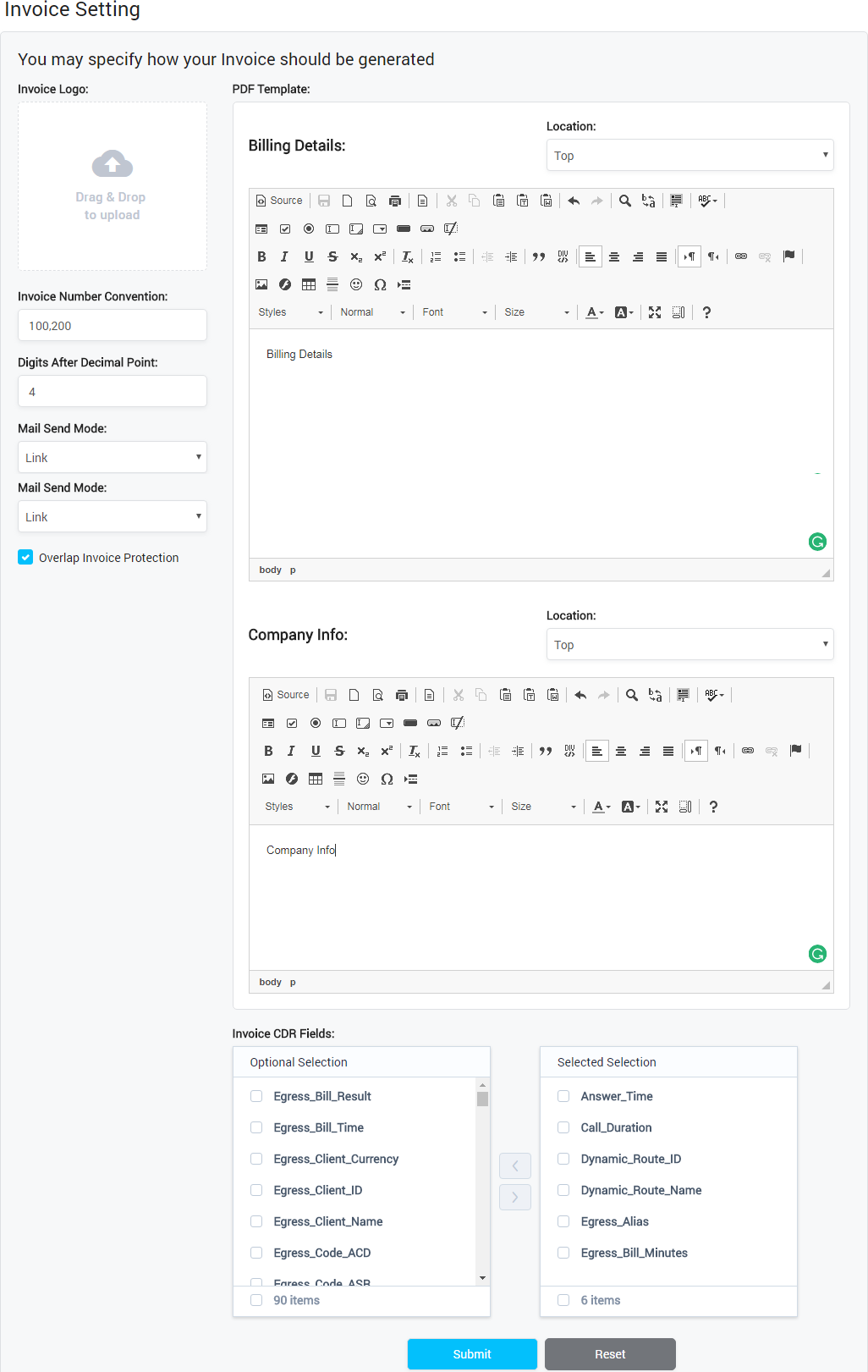Insert image in Billing Details editor
This screenshot has width=868, height=1372.
261,284
